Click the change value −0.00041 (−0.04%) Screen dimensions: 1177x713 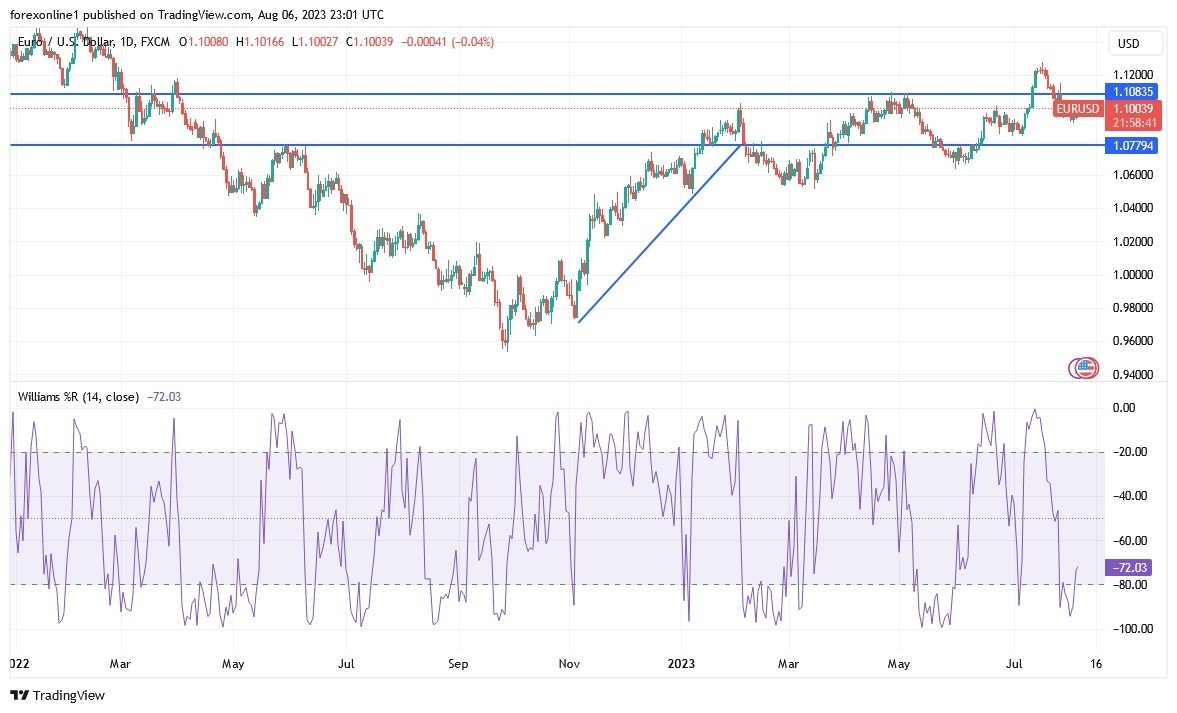[x=447, y=42]
